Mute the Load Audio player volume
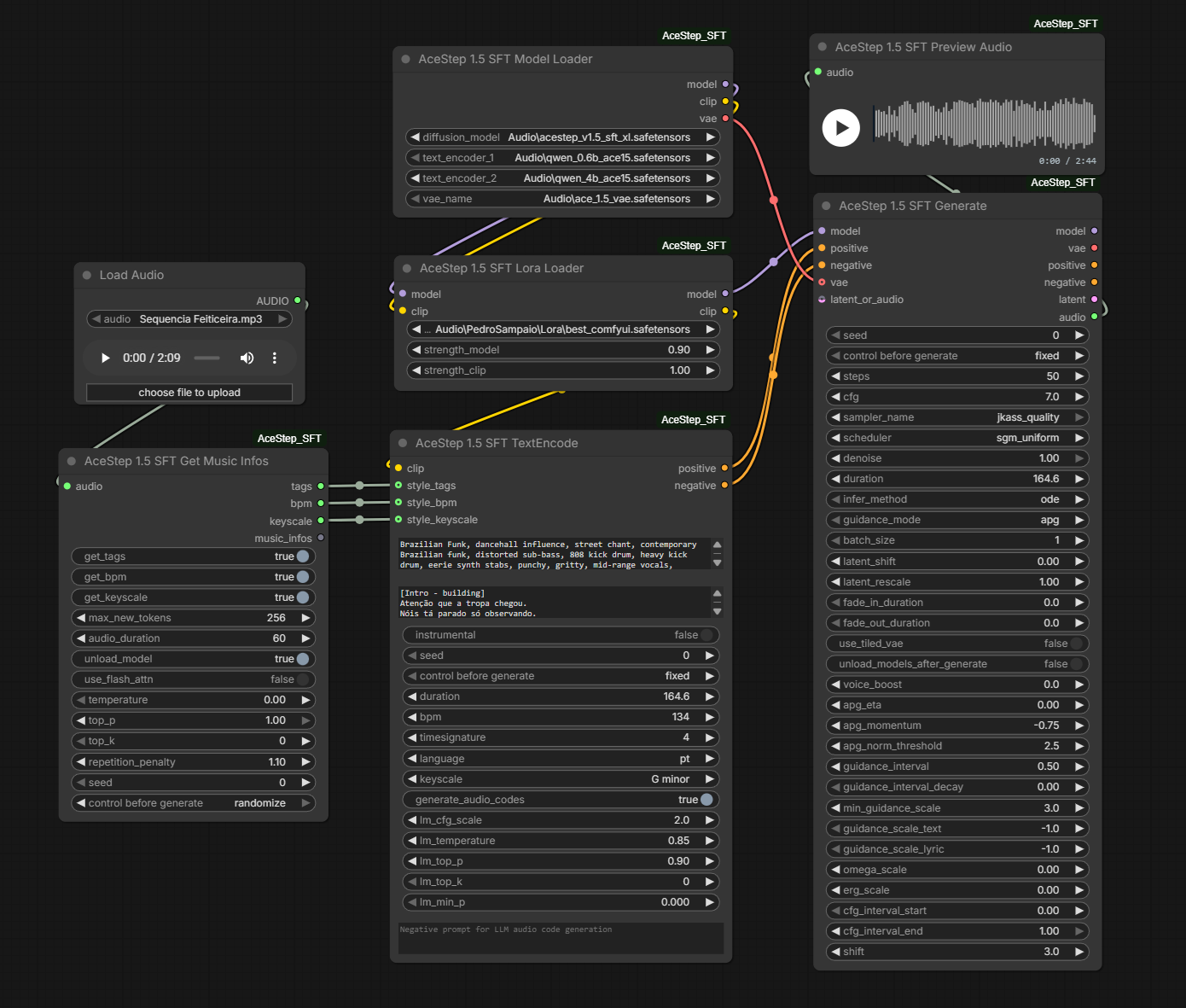Image resolution: width=1186 pixels, height=1008 pixels. [x=247, y=358]
